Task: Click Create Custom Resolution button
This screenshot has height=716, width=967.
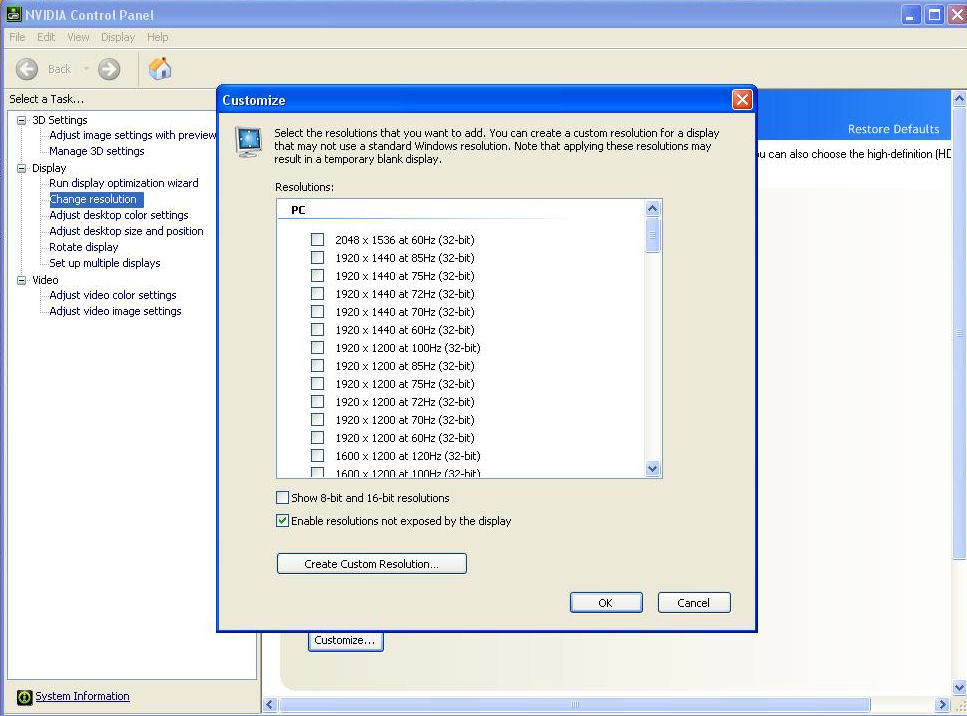Action: [371, 564]
